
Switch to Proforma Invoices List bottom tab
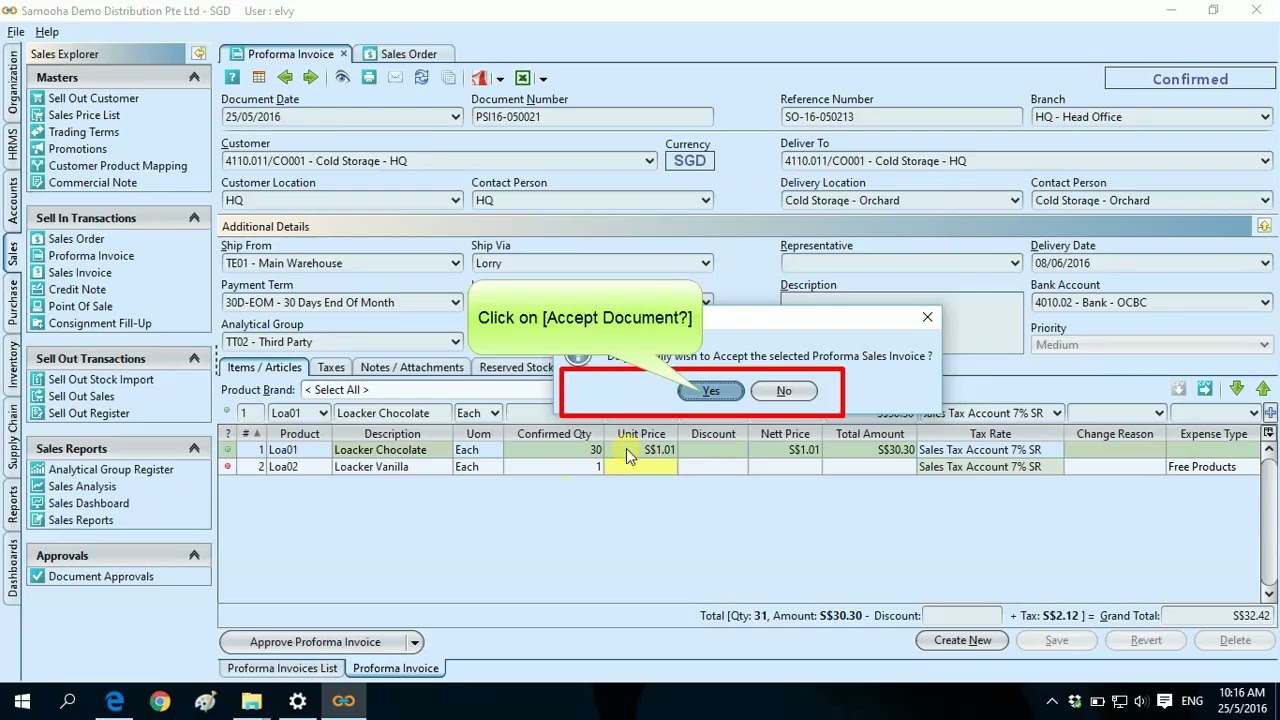point(282,668)
